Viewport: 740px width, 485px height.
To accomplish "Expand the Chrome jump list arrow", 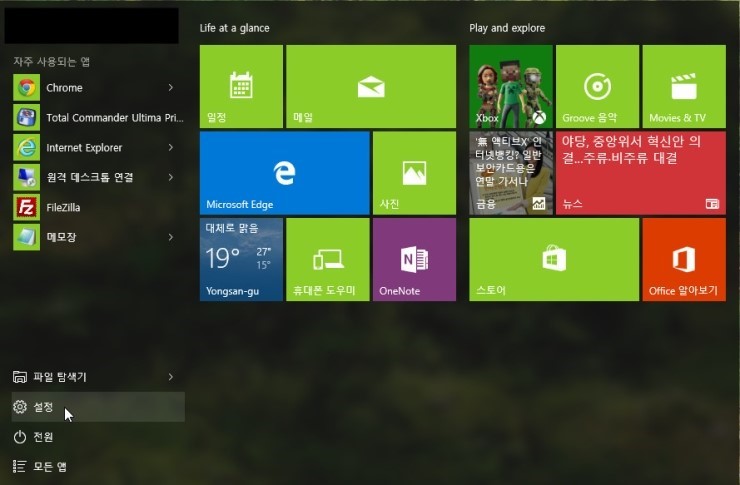I will [171, 88].
